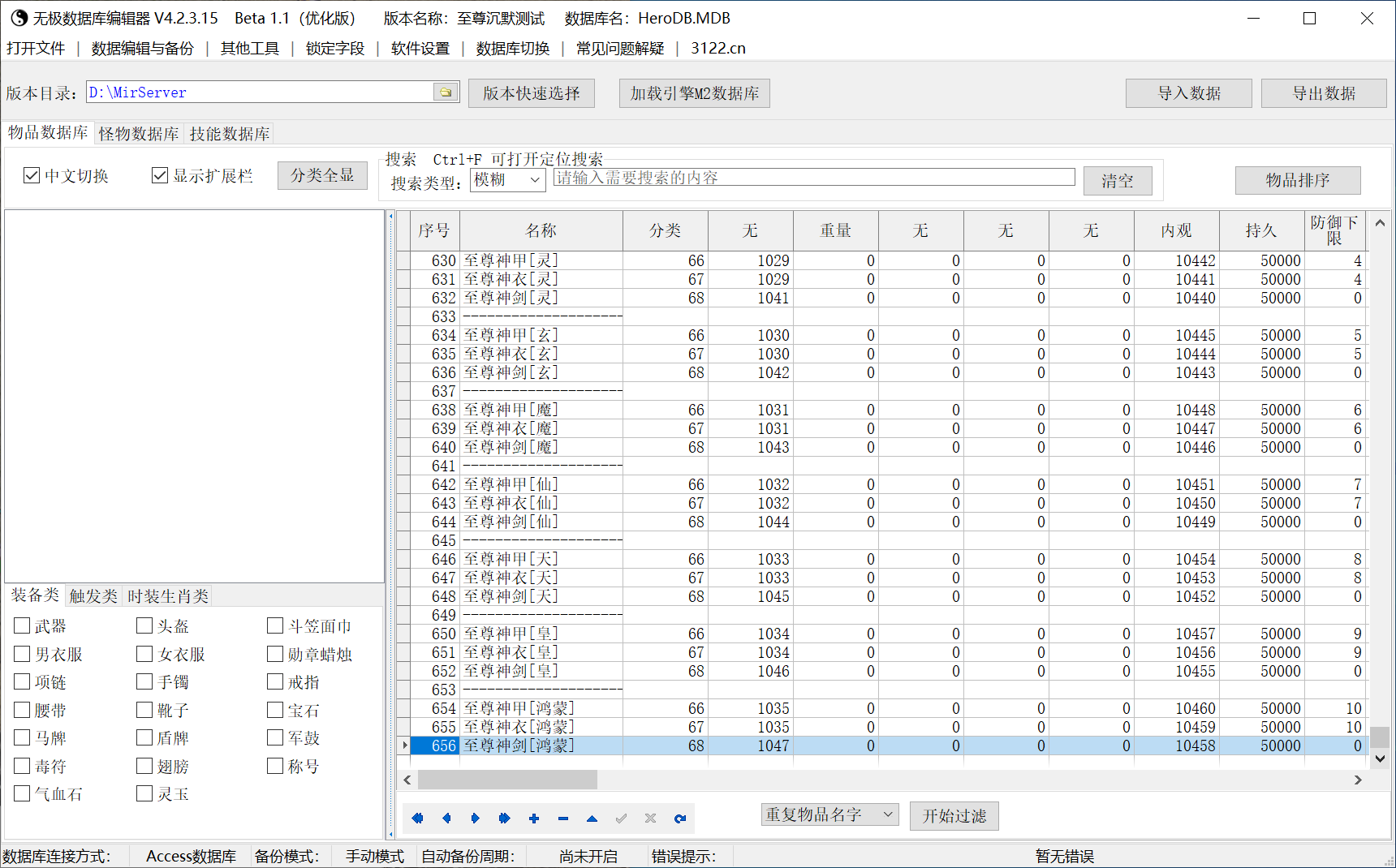
Task: Click the 清空 search button
Action: tap(1118, 181)
